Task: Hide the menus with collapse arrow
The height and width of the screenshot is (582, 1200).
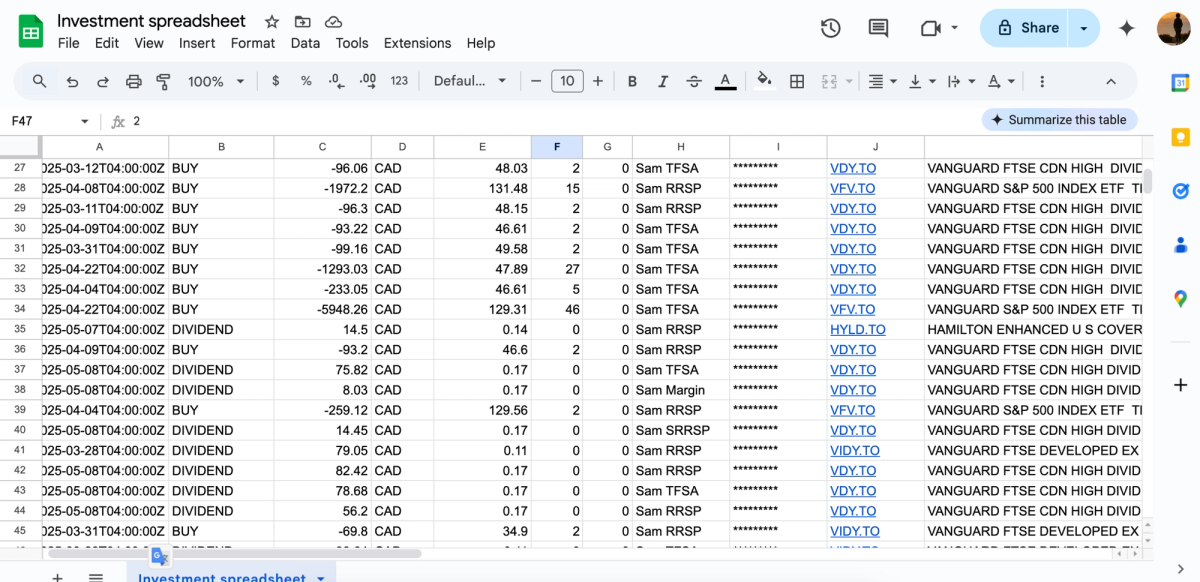Action: tap(1111, 81)
